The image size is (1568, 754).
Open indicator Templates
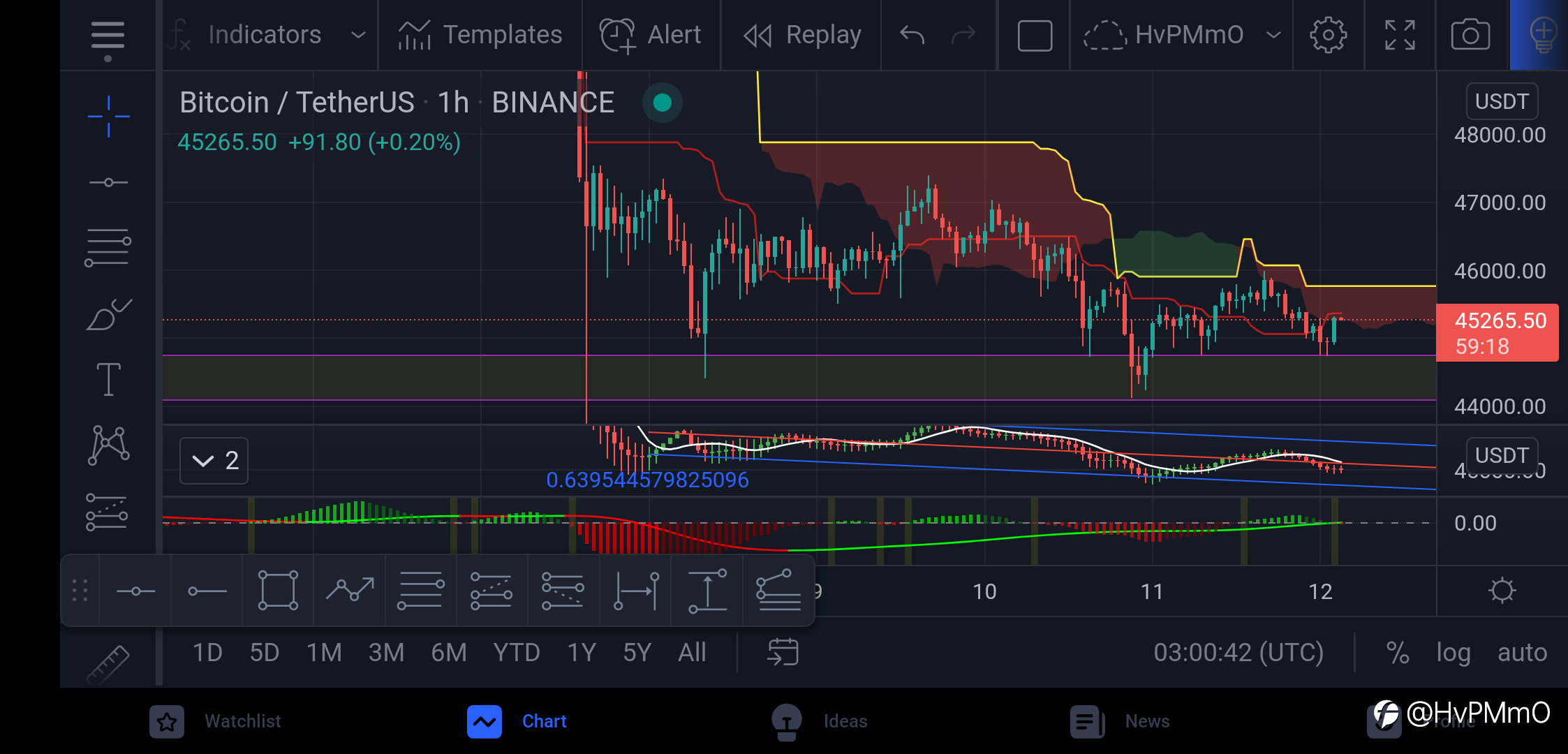(480, 35)
